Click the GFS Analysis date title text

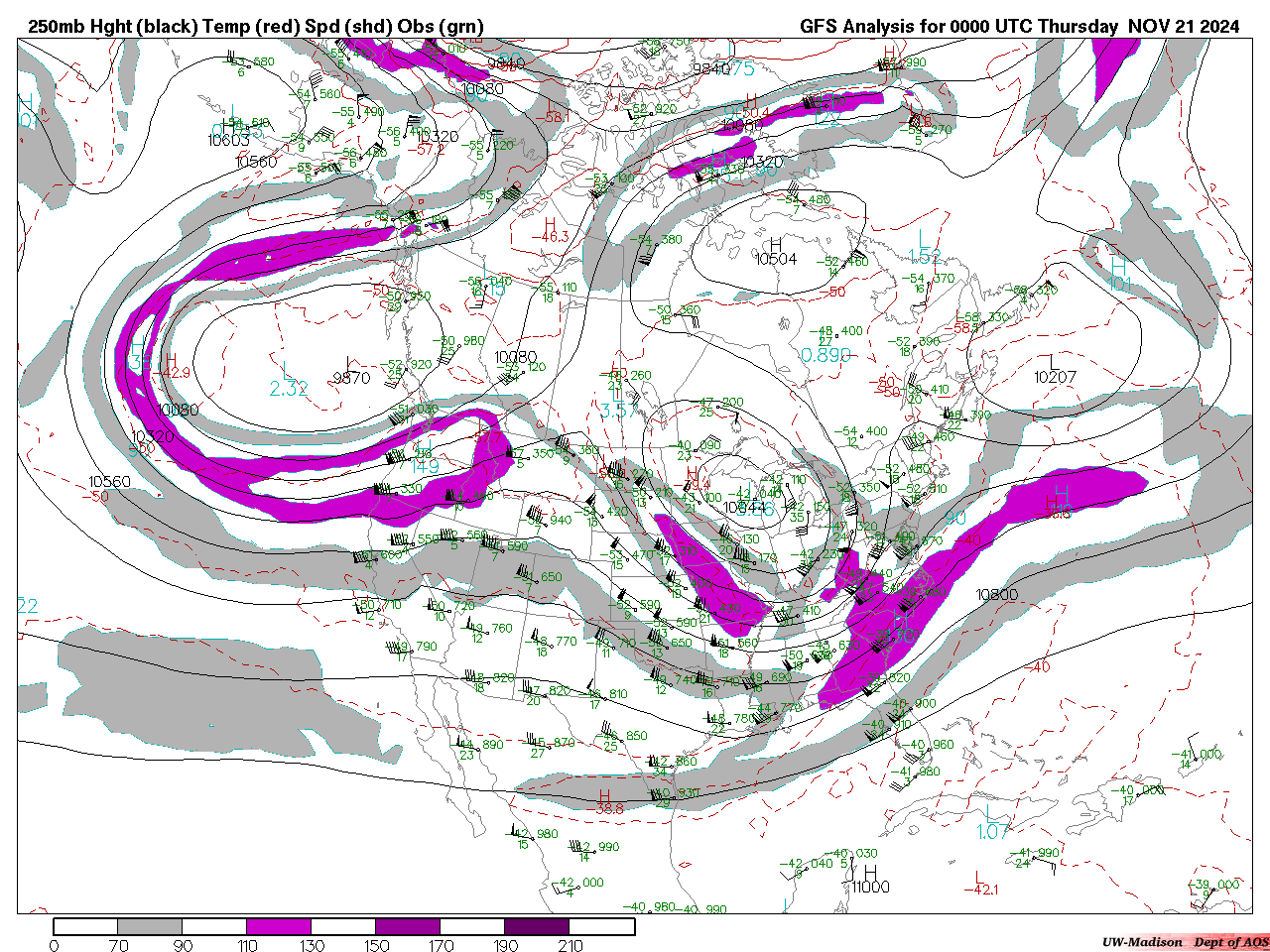pyautogui.click(x=1019, y=27)
